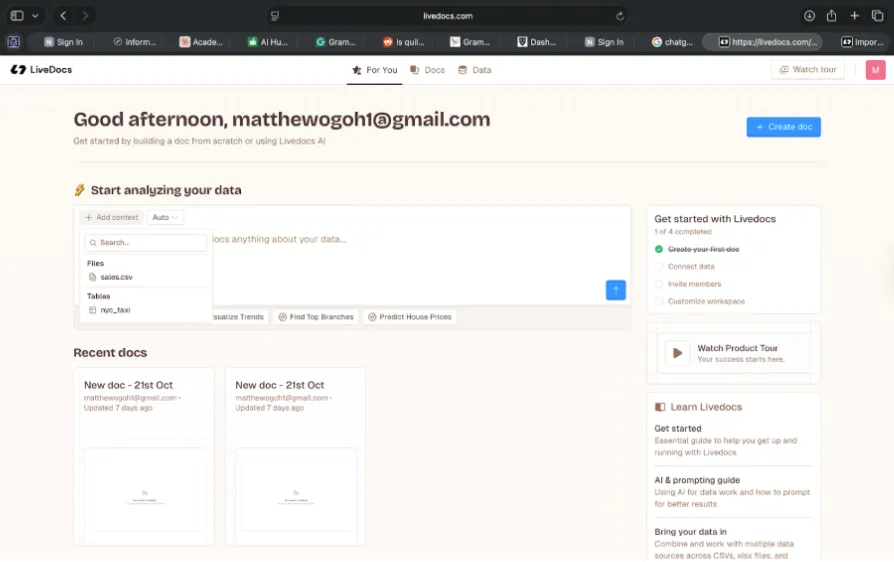Open the second New doc - 21st Oct card
Screen dimensions: 894x562
point(295,456)
